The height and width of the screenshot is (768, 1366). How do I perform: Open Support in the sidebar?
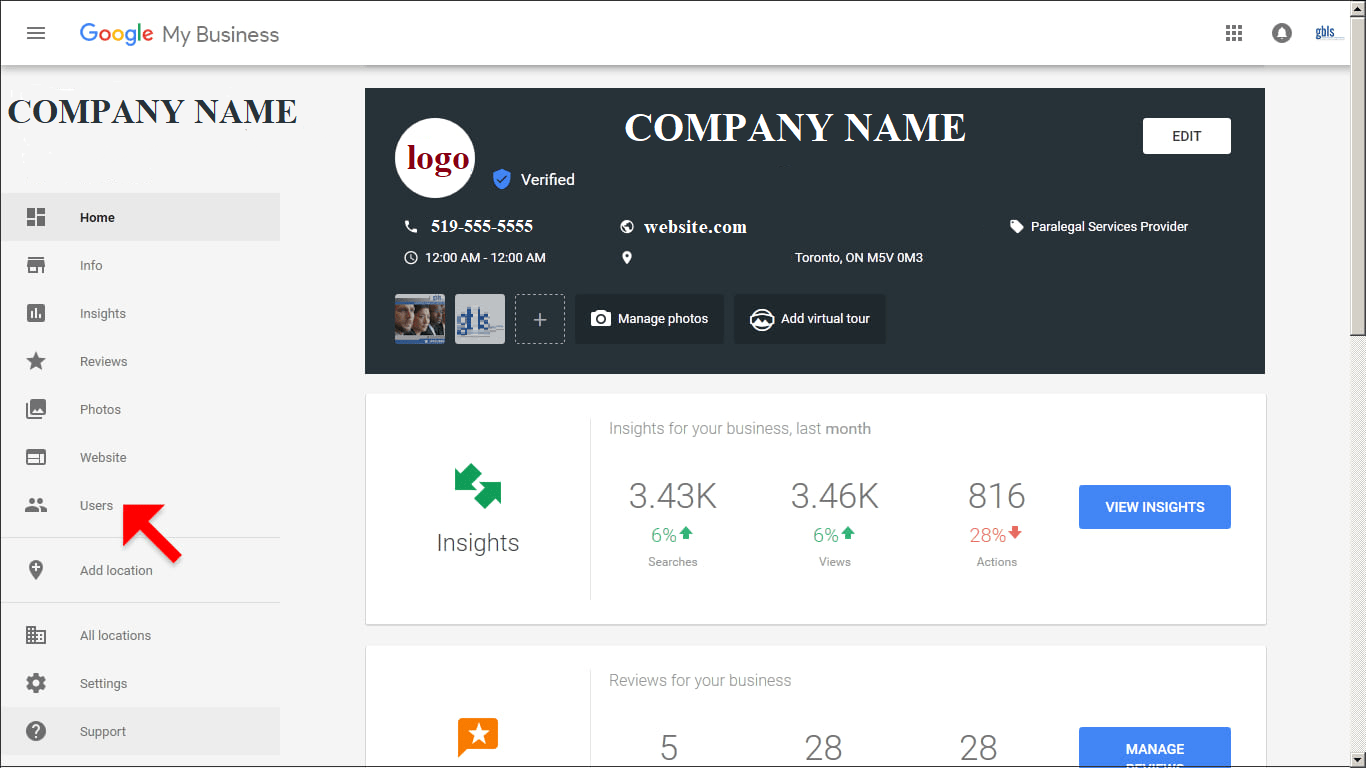click(140, 731)
